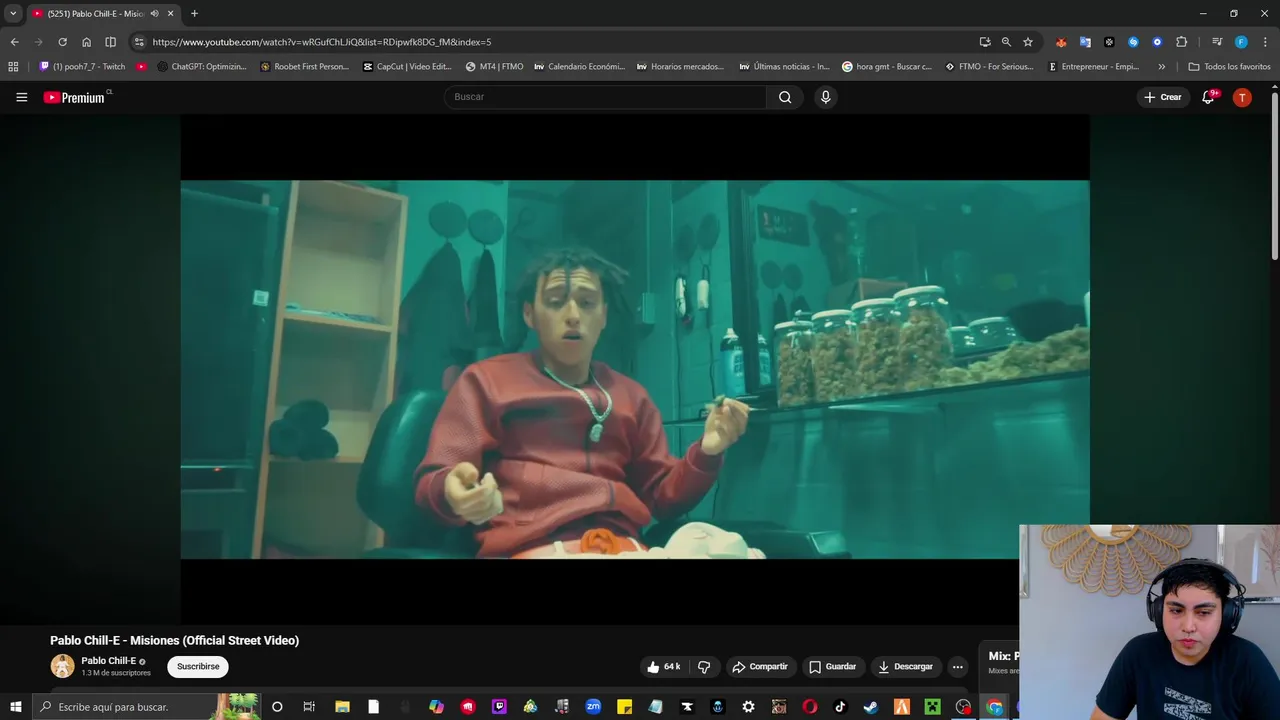Open File Explorer from the taskbar
Viewport: 1280px width, 720px height.
pyautogui.click(x=342, y=707)
